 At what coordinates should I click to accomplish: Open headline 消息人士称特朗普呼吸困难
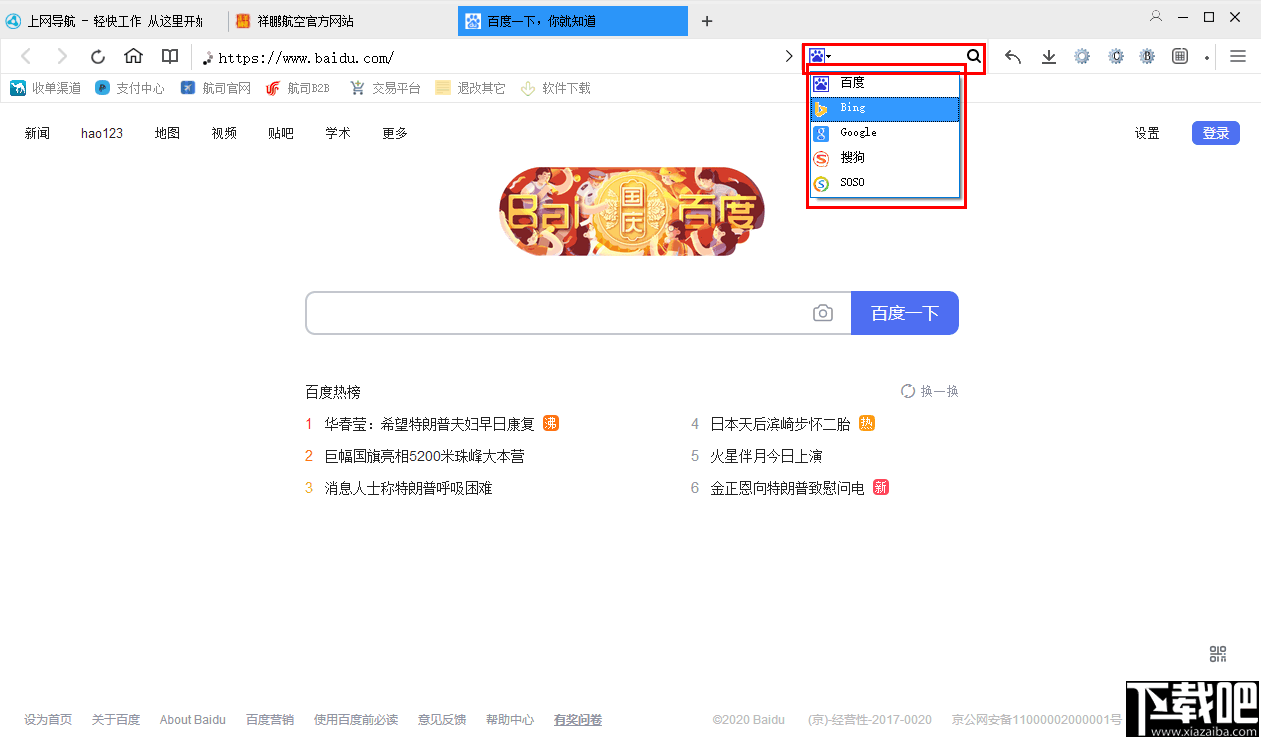408,488
